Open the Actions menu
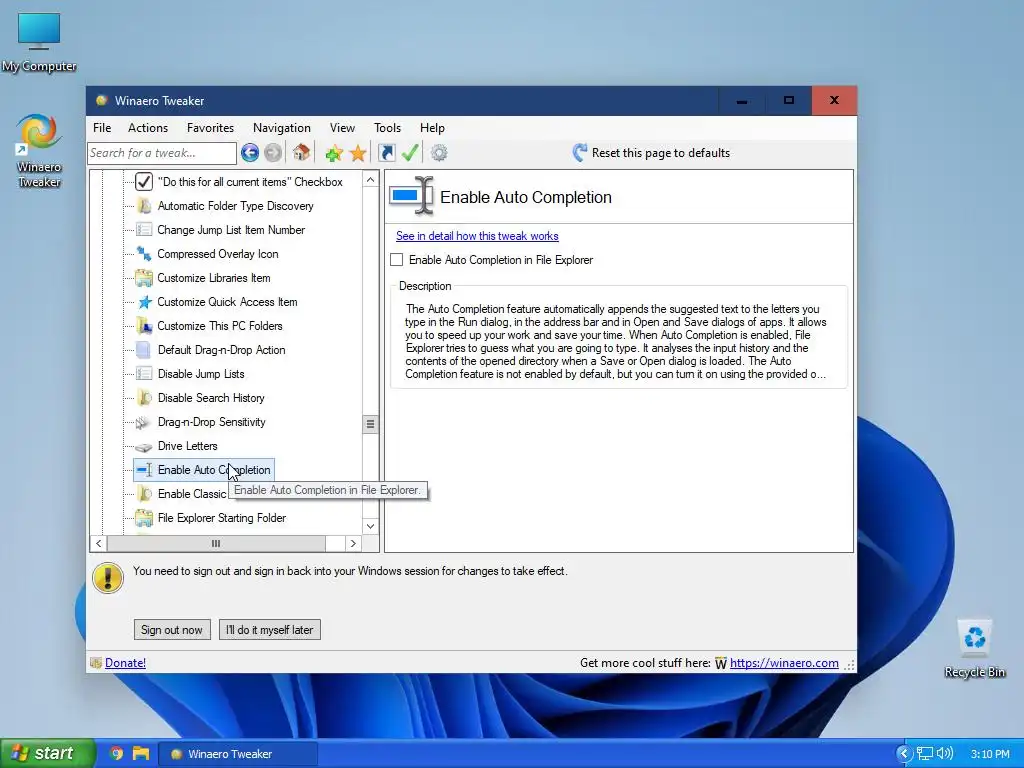This screenshot has width=1024, height=768. (x=148, y=128)
